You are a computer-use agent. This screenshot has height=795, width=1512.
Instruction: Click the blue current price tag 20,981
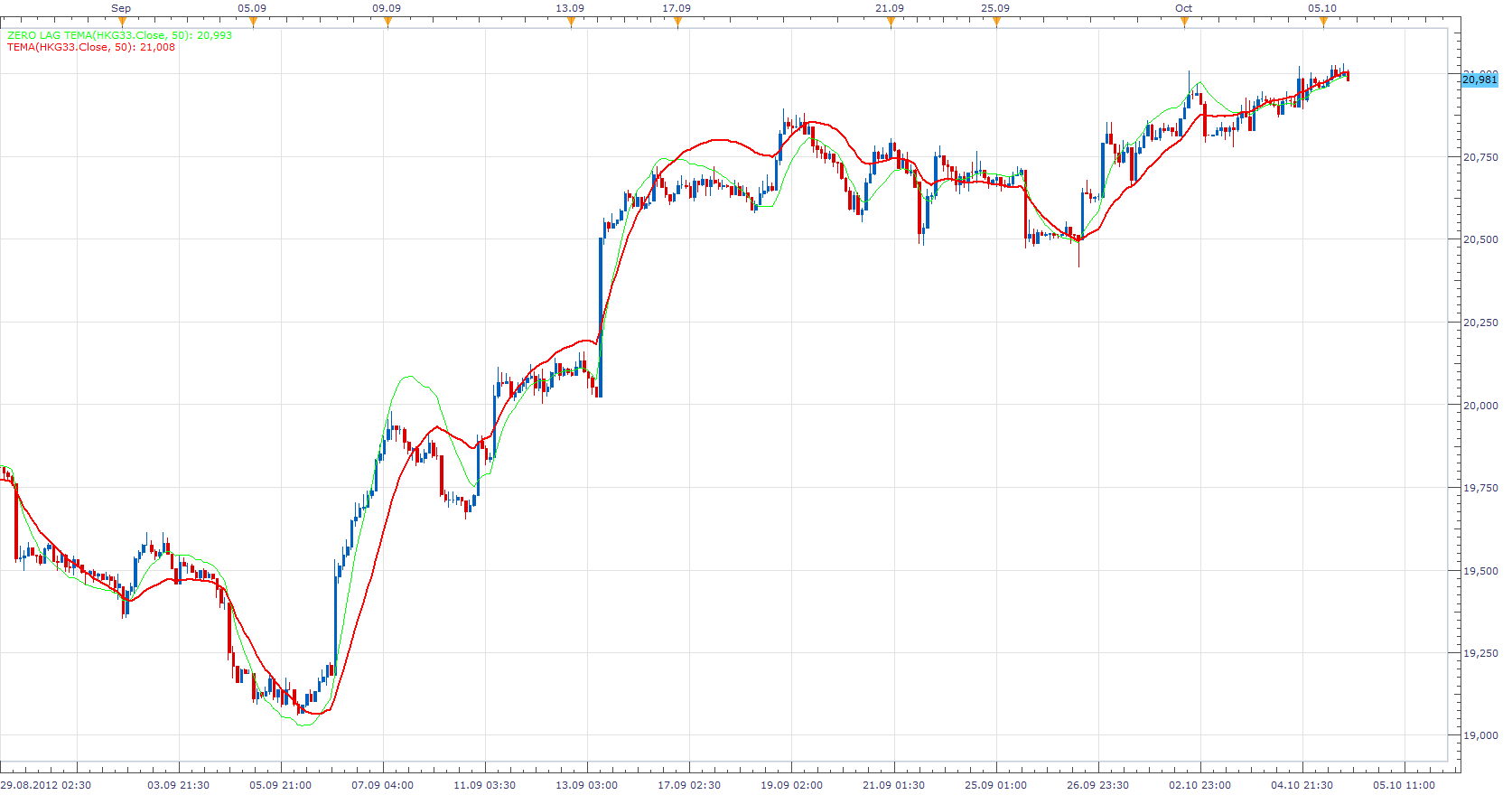click(1479, 79)
